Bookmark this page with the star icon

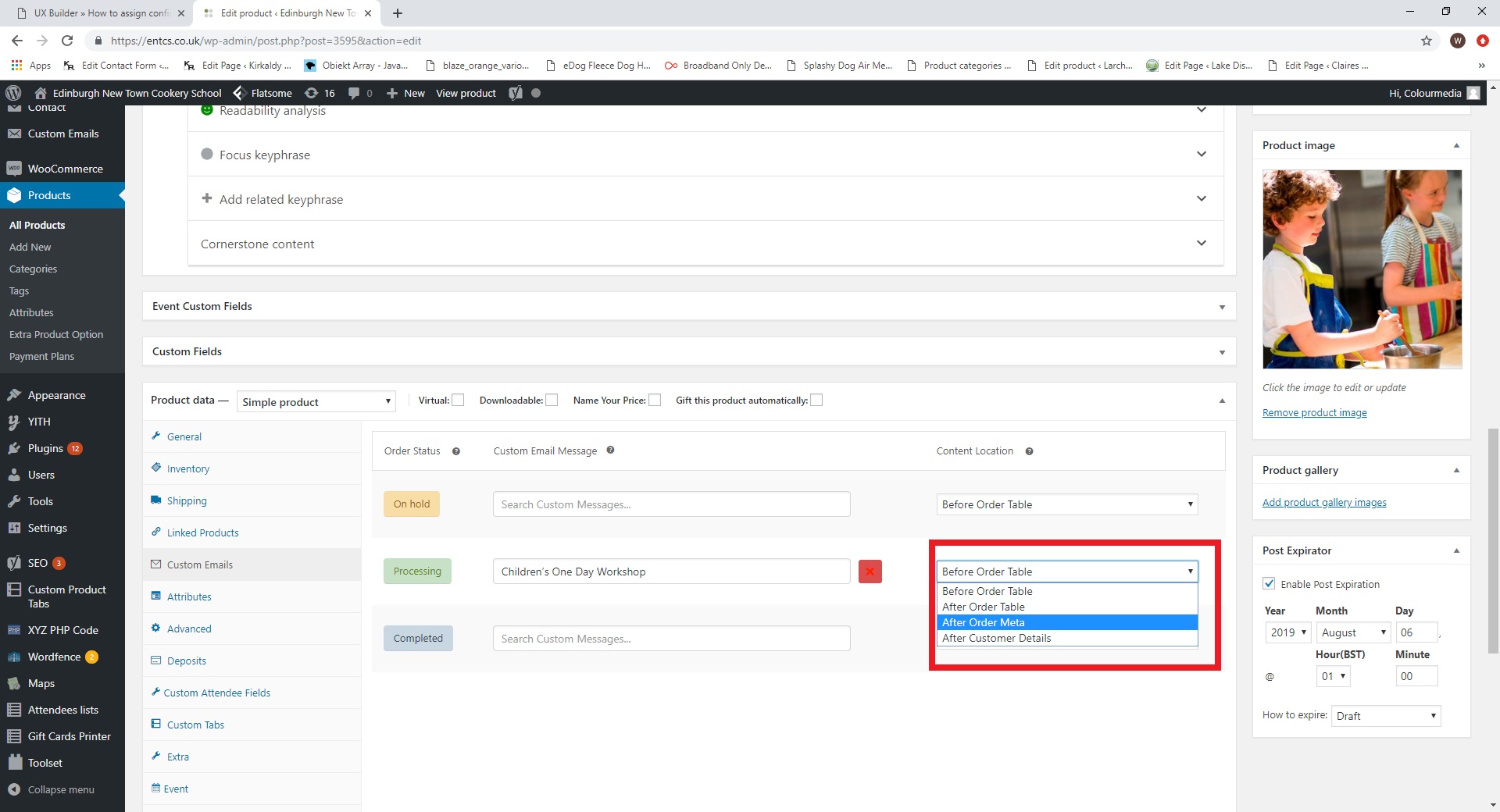1426,41
